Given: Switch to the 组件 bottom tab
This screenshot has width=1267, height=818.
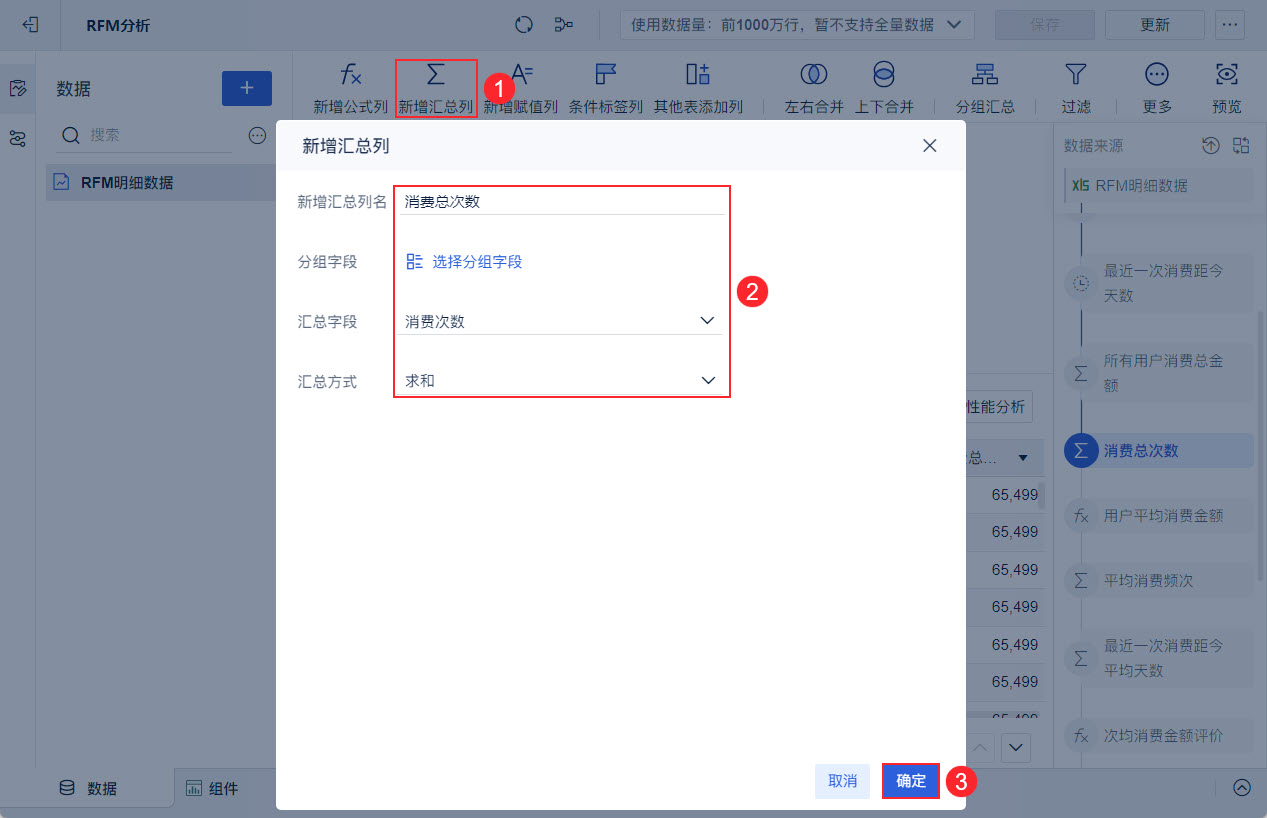Looking at the screenshot, I should [x=212, y=788].
